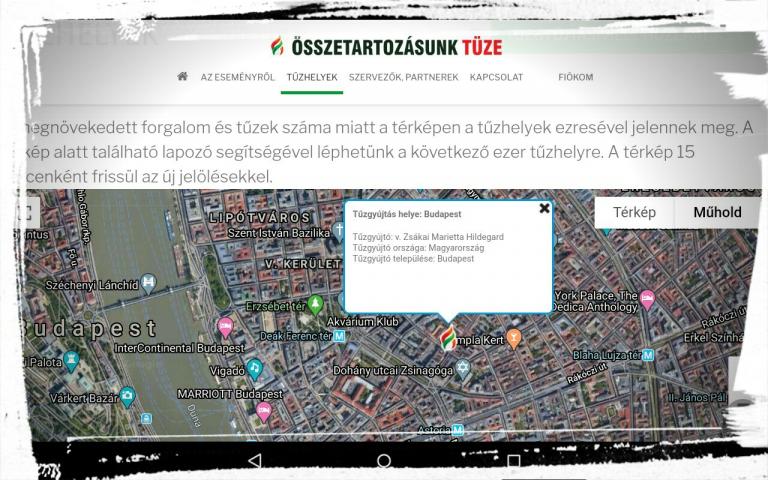Go to Szervezők, partnerek page
The image size is (768, 480).
pos(403,77)
